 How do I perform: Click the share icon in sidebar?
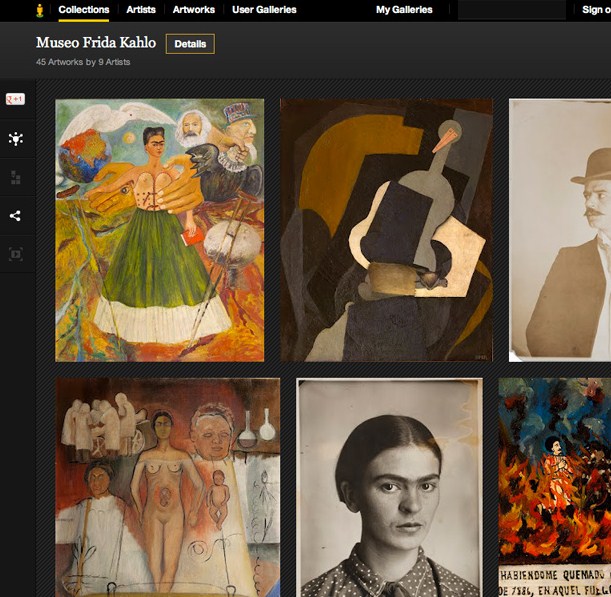[x=15, y=216]
